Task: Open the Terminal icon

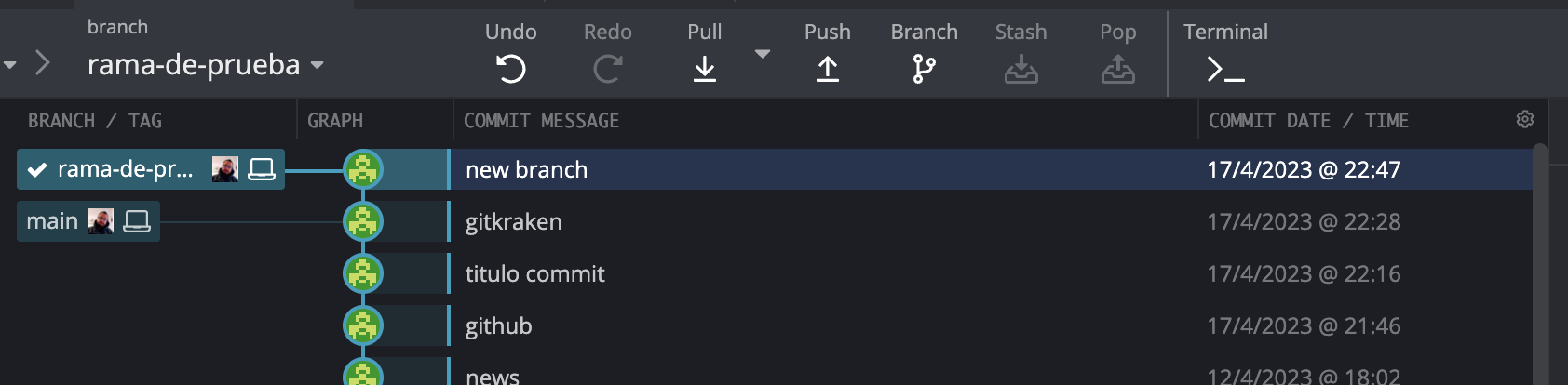Action: pyautogui.click(x=1225, y=69)
